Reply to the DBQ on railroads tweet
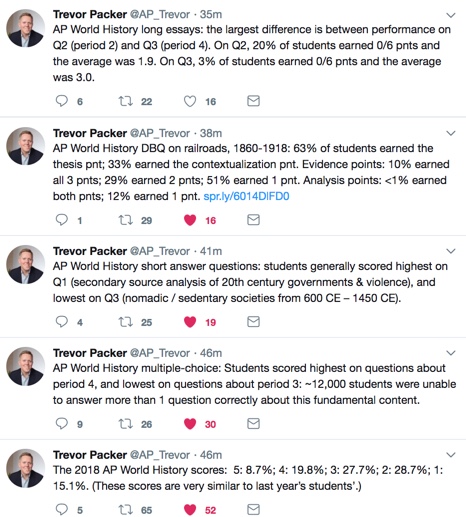The image size is (466, 517). pyautogui.click(x=61, y=220)
